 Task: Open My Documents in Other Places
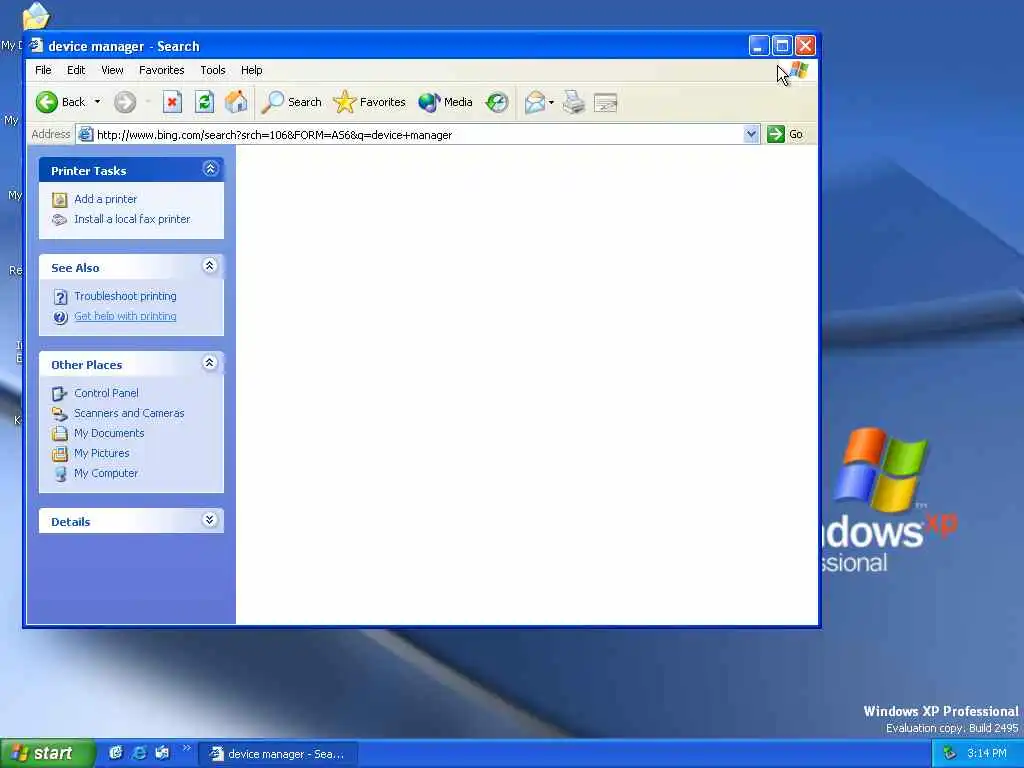click(108, 433)
